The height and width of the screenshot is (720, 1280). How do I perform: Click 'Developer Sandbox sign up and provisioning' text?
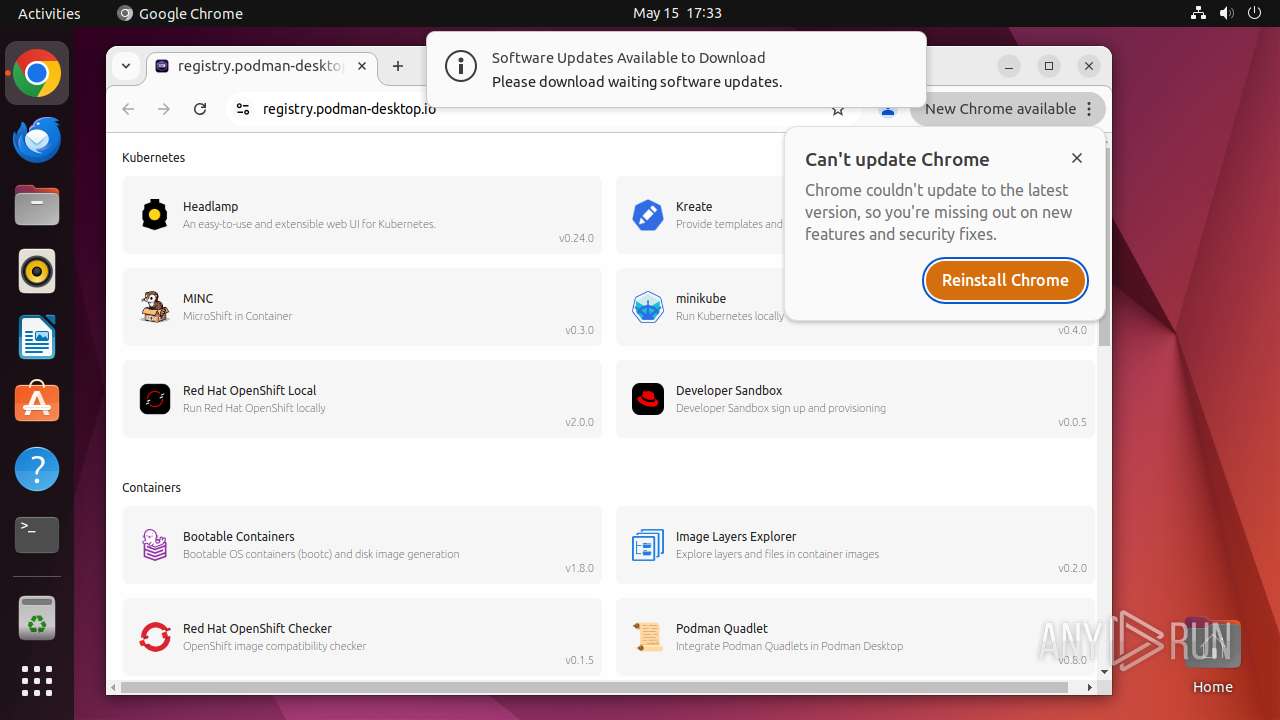pos(781,408)
